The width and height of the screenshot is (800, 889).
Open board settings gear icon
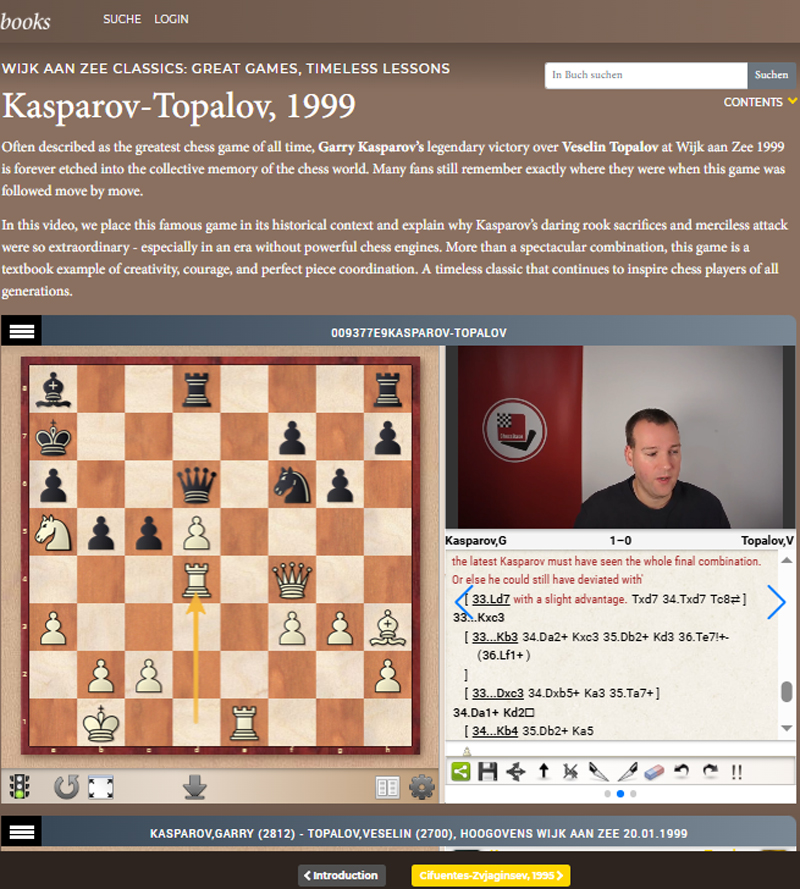(422, 787)
